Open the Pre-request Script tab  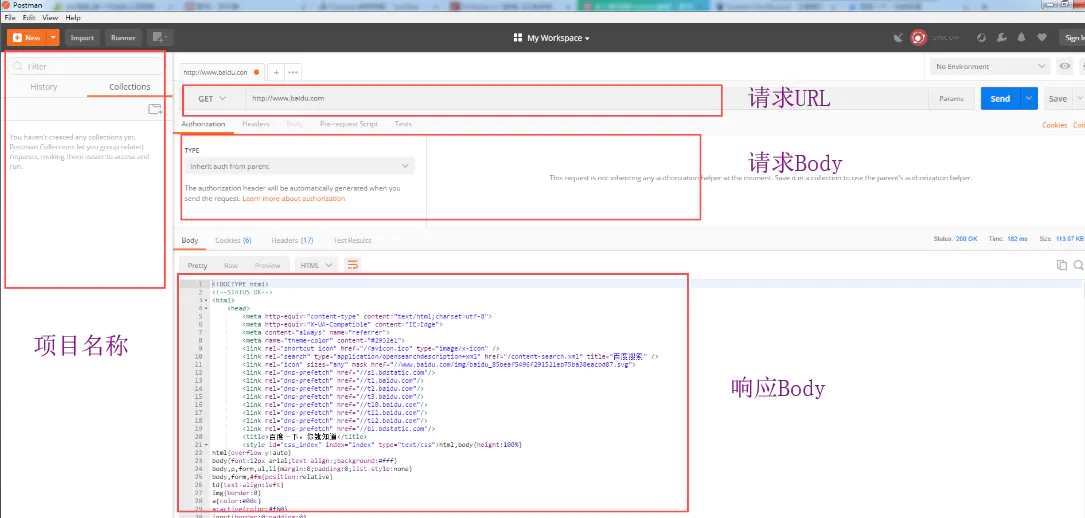(349, 124)
